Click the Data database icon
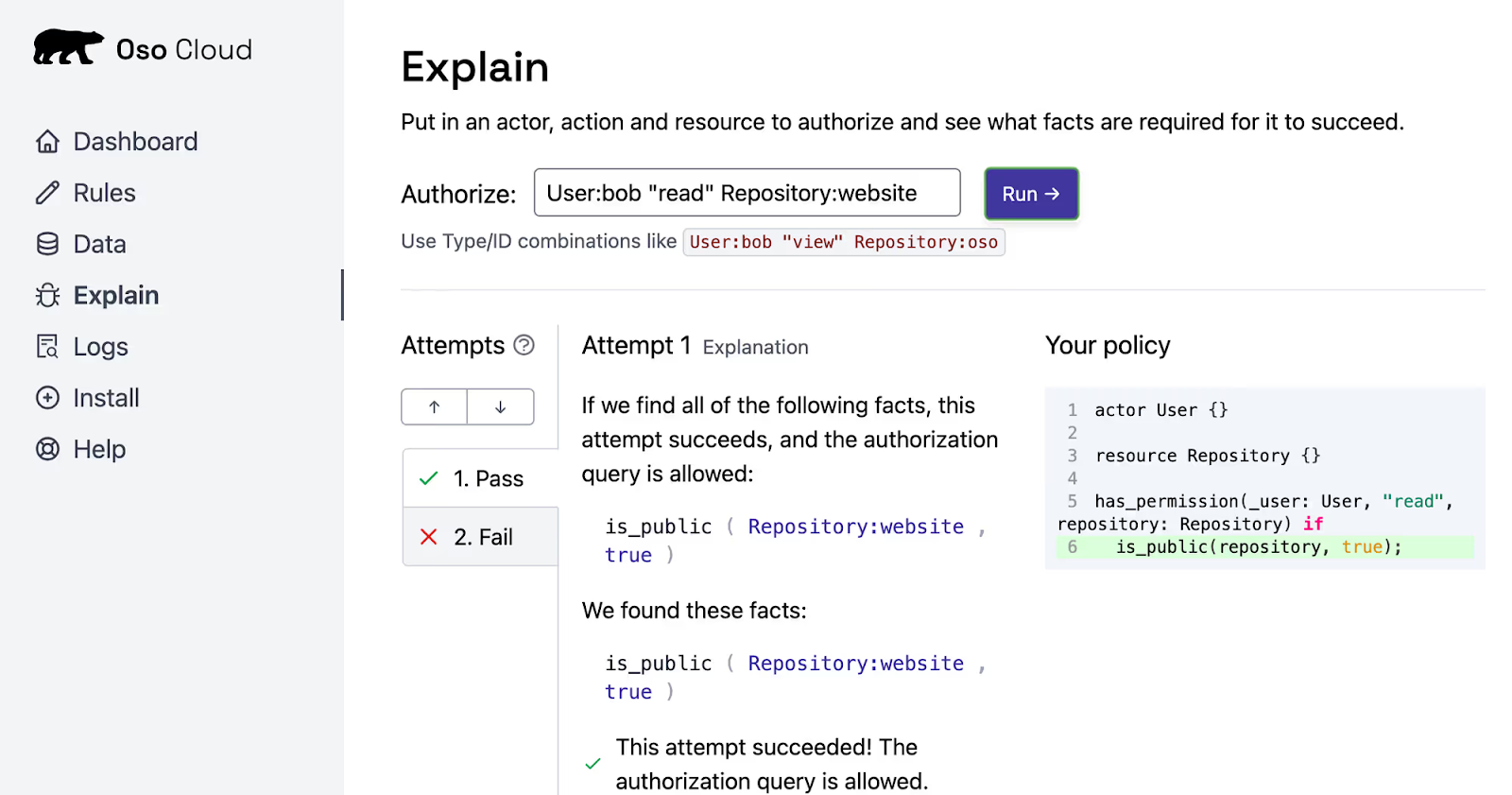Viewport: 1512px width, 795px height. (47, 244)
